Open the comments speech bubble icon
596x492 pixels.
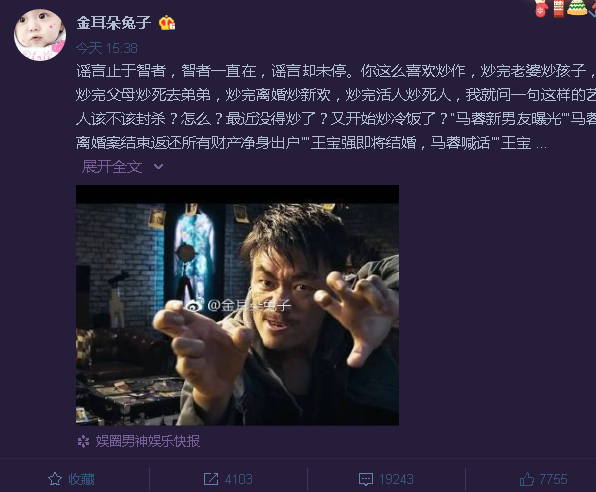click(366, 479)
